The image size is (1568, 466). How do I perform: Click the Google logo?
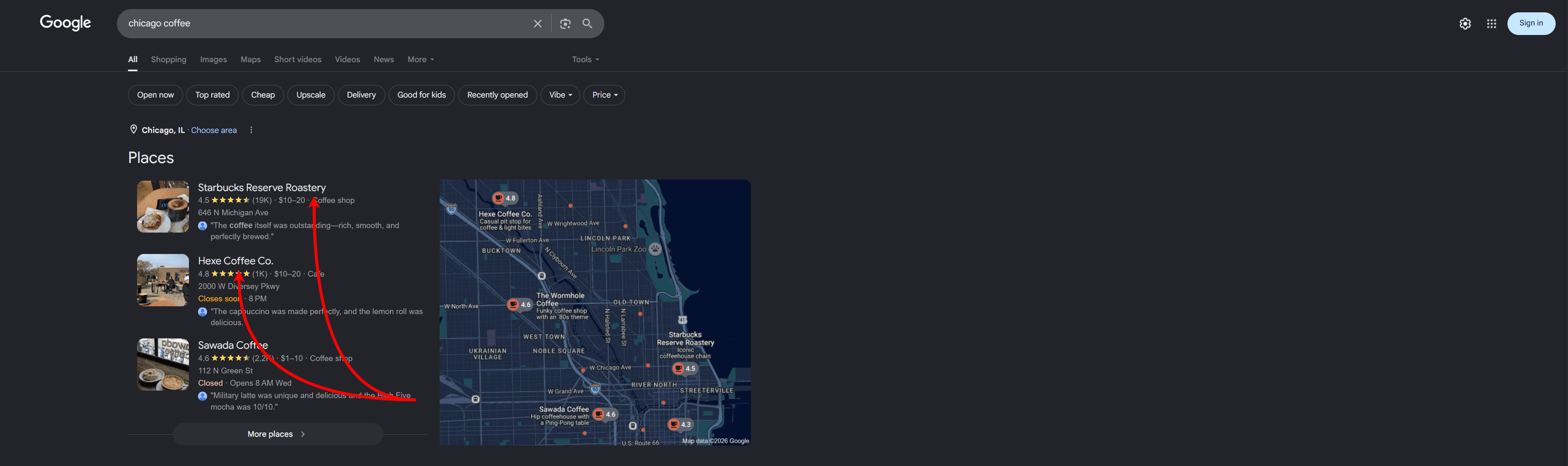point(65,23)
